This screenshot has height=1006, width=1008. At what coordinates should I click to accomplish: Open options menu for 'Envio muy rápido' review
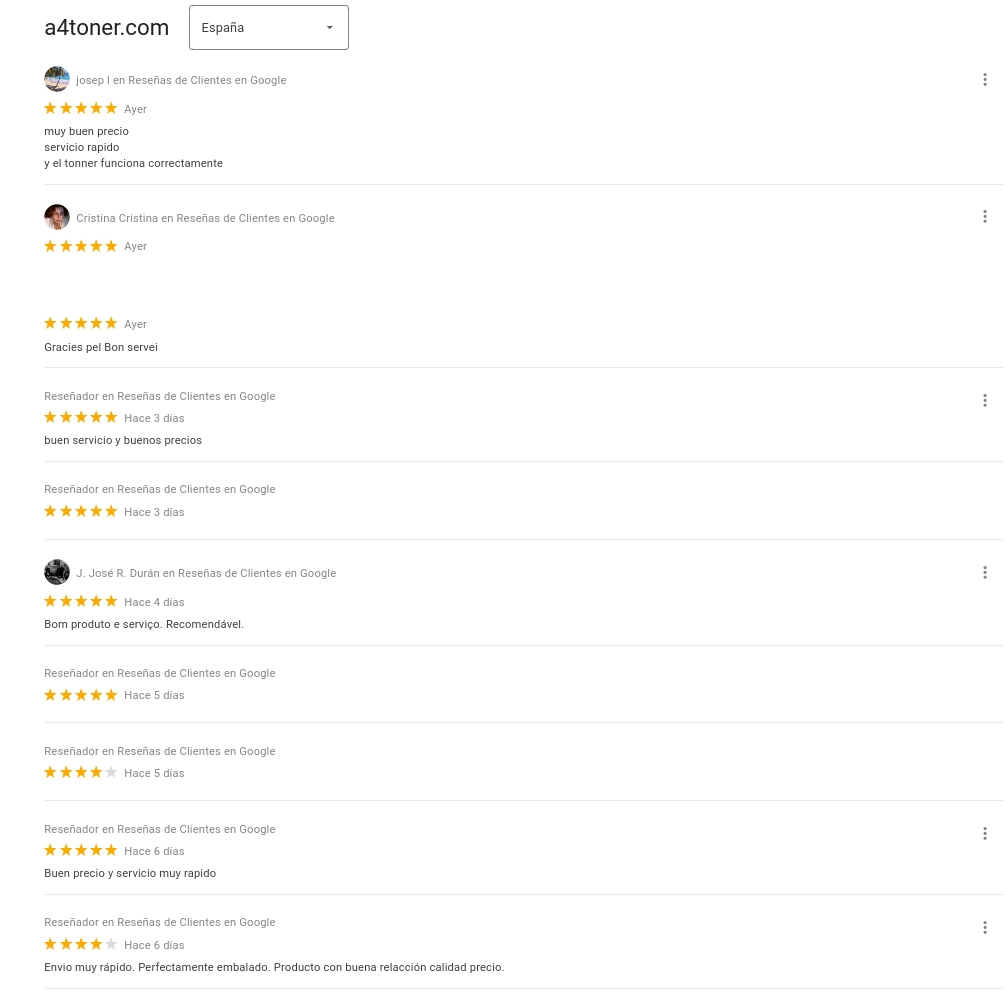(984, 927)
